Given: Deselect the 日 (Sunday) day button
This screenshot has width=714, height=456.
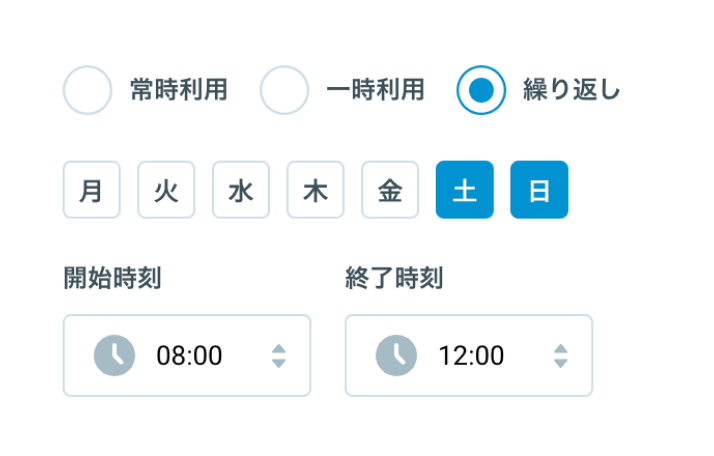Looking at the screenshot, I should (x=539, y=190).
